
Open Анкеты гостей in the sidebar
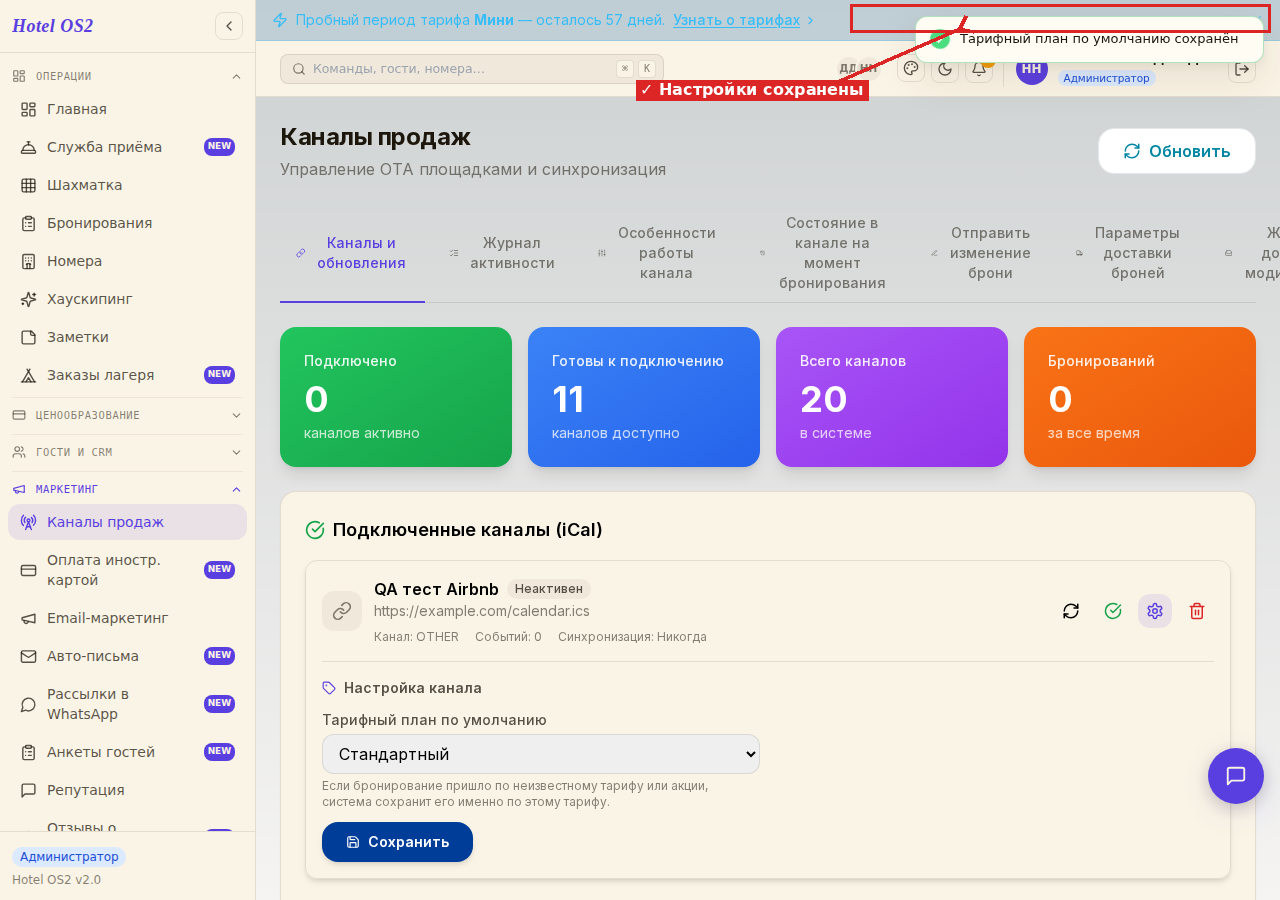click(127, 752)
